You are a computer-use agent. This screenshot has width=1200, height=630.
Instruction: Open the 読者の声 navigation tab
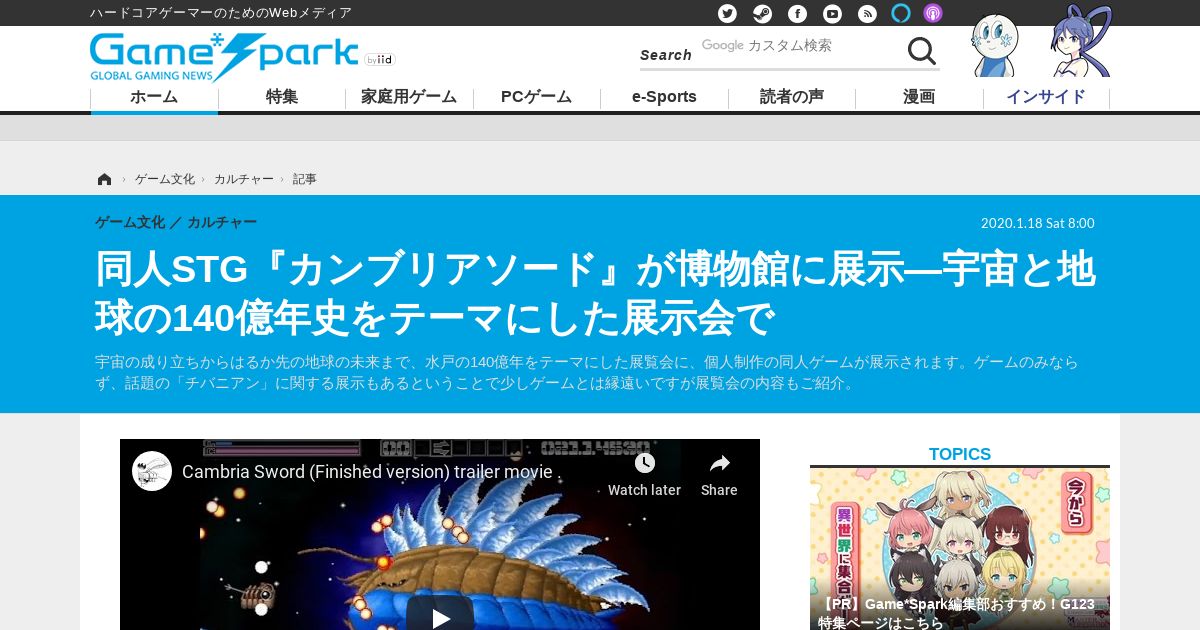(x=792, y=97)
